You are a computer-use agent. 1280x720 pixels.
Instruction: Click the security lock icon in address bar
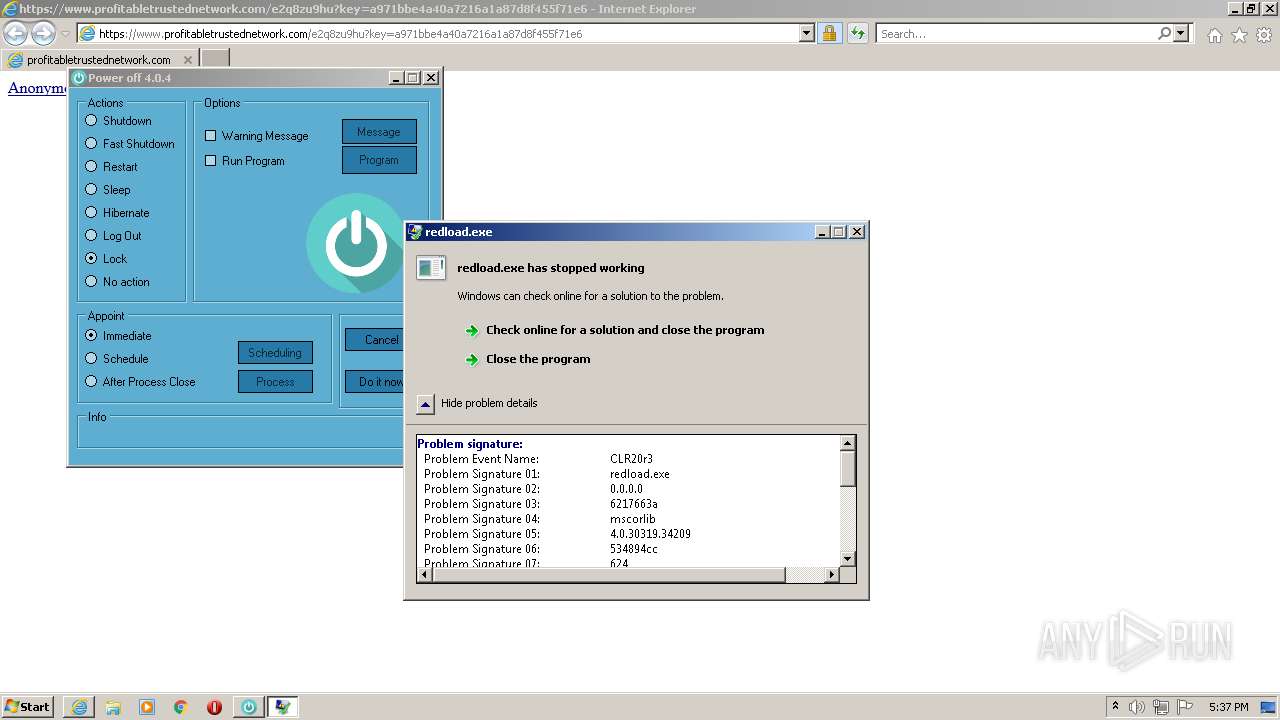(x=830, y=33)
